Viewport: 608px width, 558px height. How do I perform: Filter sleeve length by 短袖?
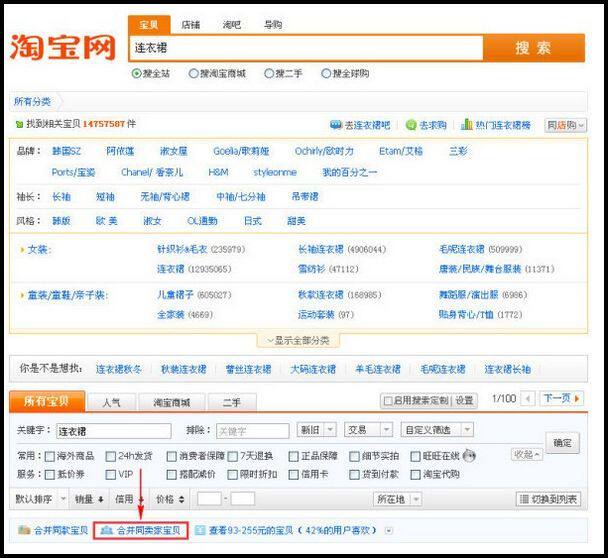click(x=105, y=197)
